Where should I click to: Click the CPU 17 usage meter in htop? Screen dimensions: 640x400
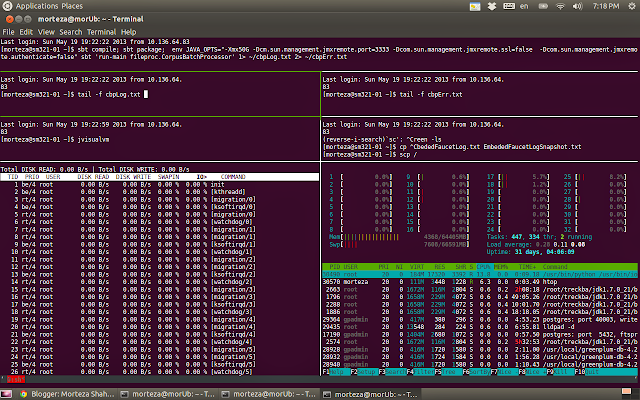click(x=518, y=177)
